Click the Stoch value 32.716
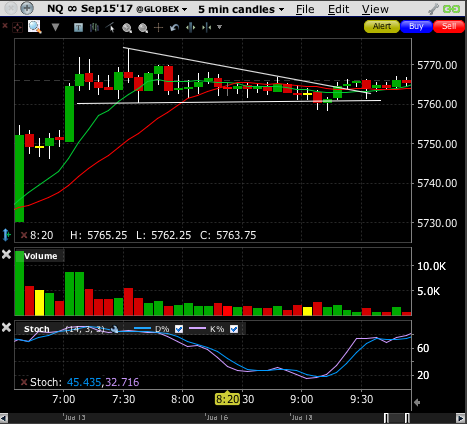Viewport: 467px width, 424px height. [122, 382]
